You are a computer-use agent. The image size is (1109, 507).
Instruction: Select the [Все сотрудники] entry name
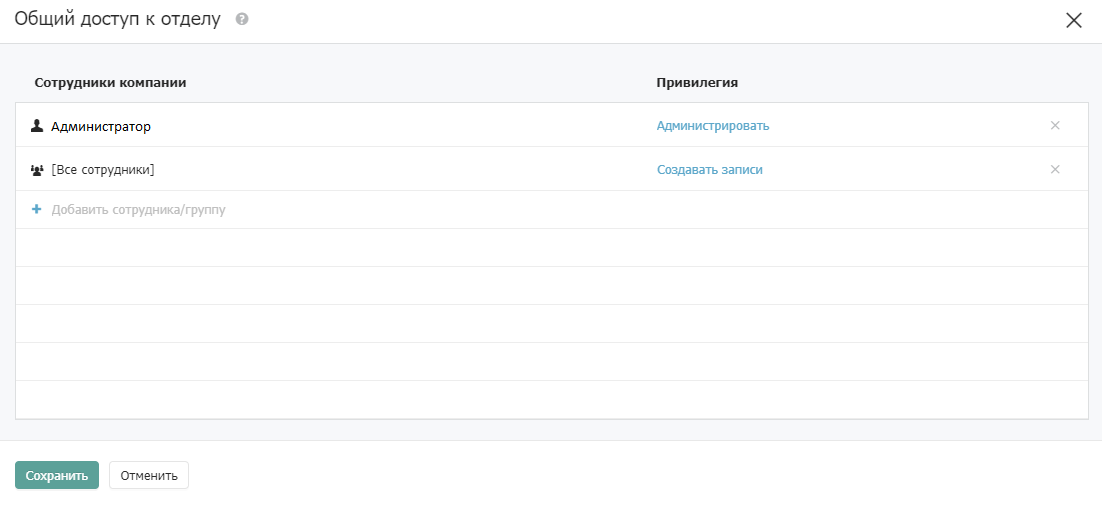103,170
